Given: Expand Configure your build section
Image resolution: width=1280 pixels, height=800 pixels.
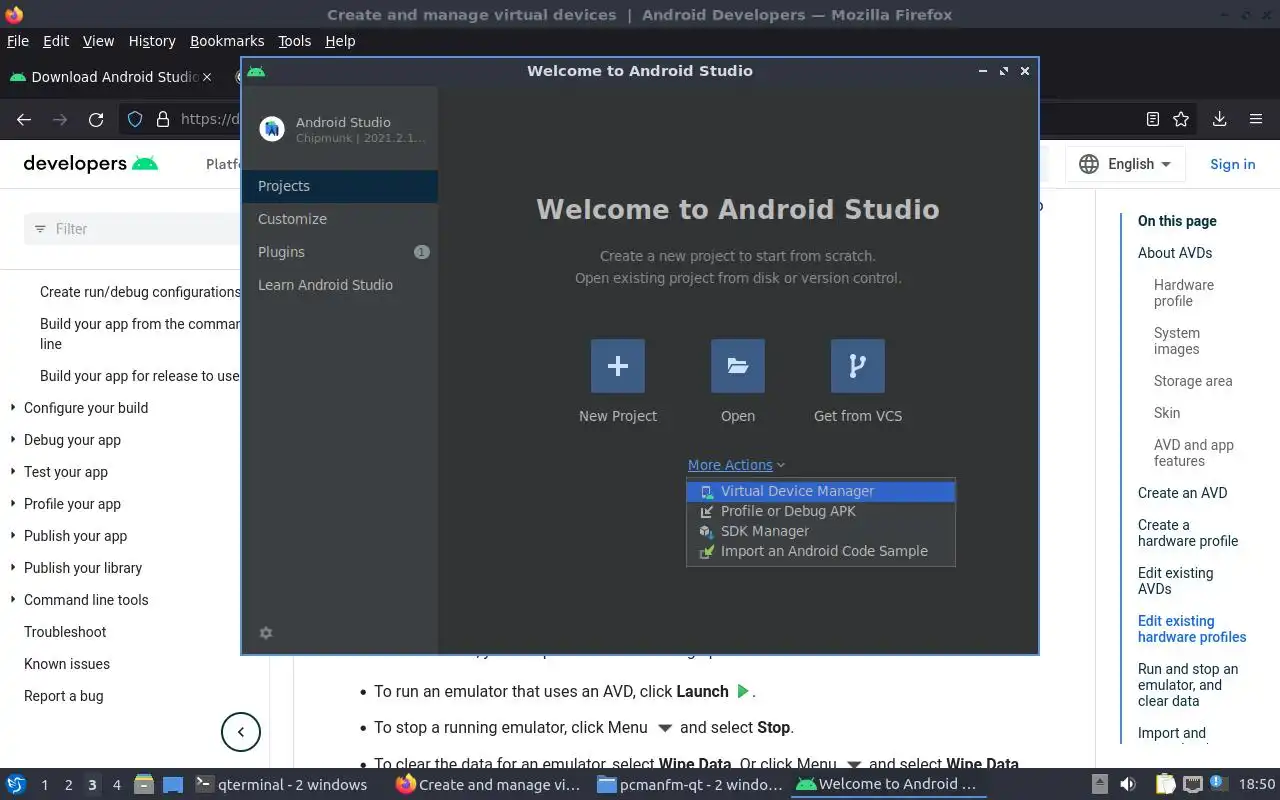Looking at the screenshot, I should pos(86,408).
